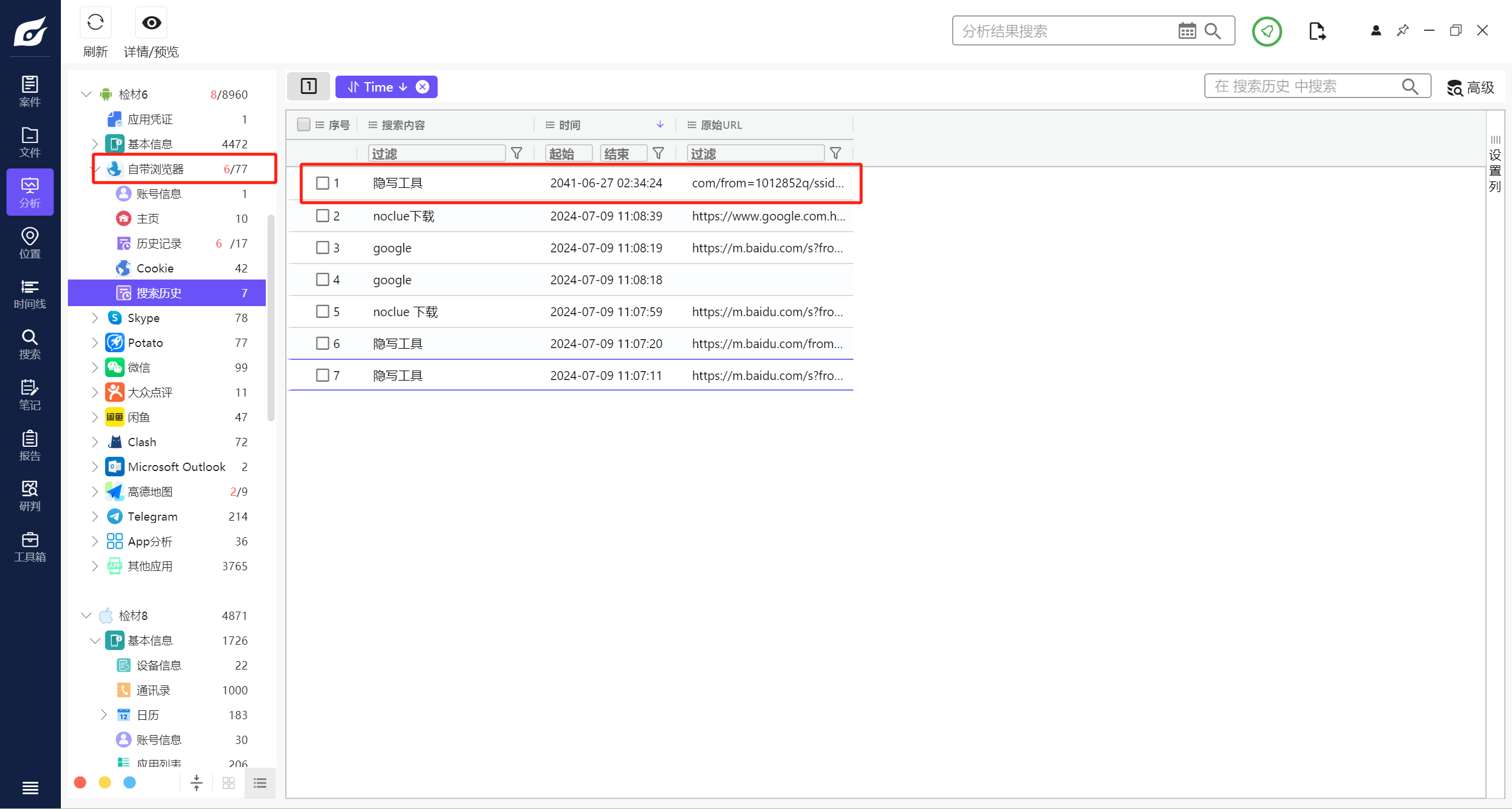Remove the Time sort chip
The image size is (1512, 809).
[423, 87]
